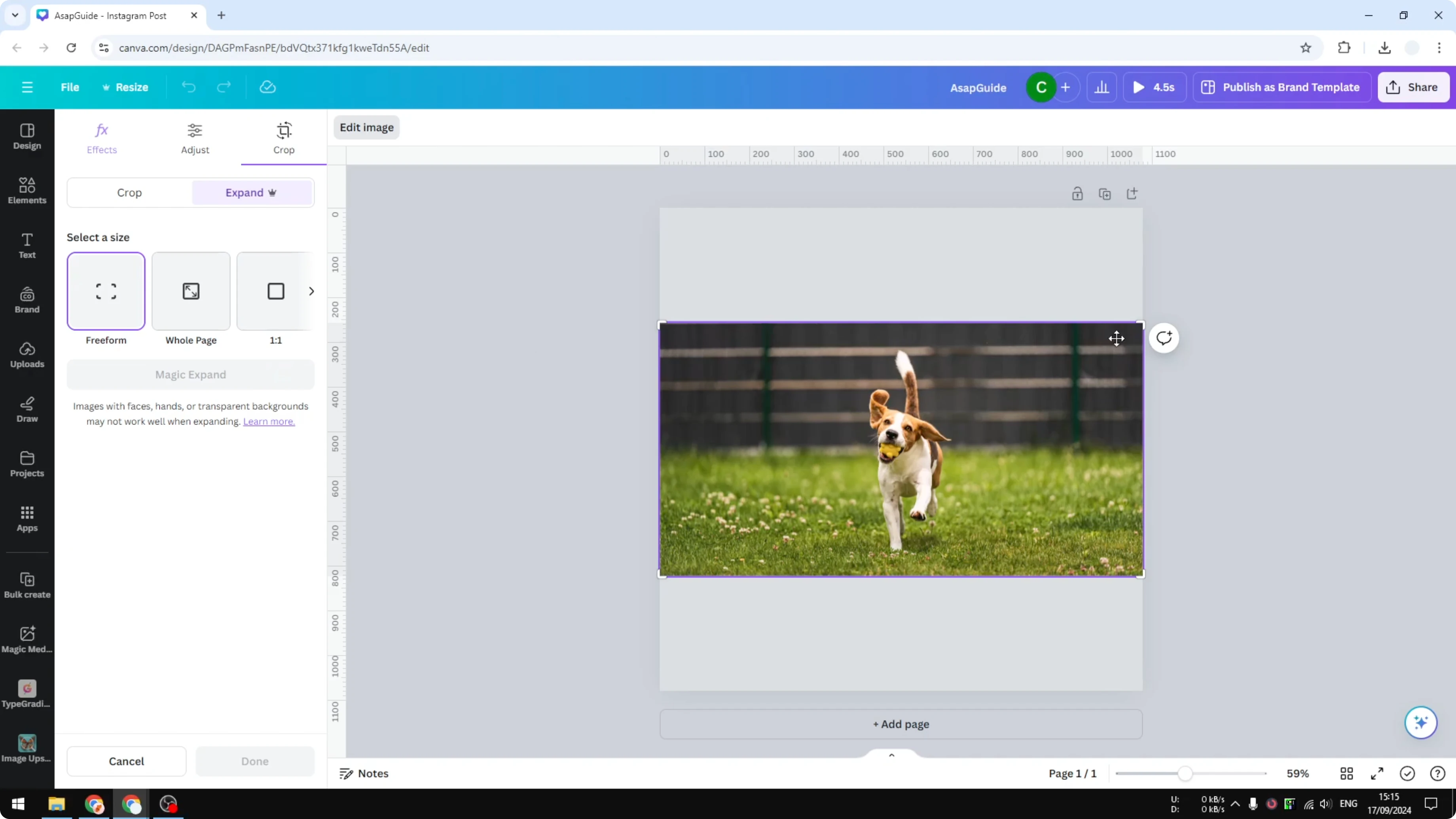Select the Whole Page size option
This screenshot has width=1456, height=819.
pos(191,291)
